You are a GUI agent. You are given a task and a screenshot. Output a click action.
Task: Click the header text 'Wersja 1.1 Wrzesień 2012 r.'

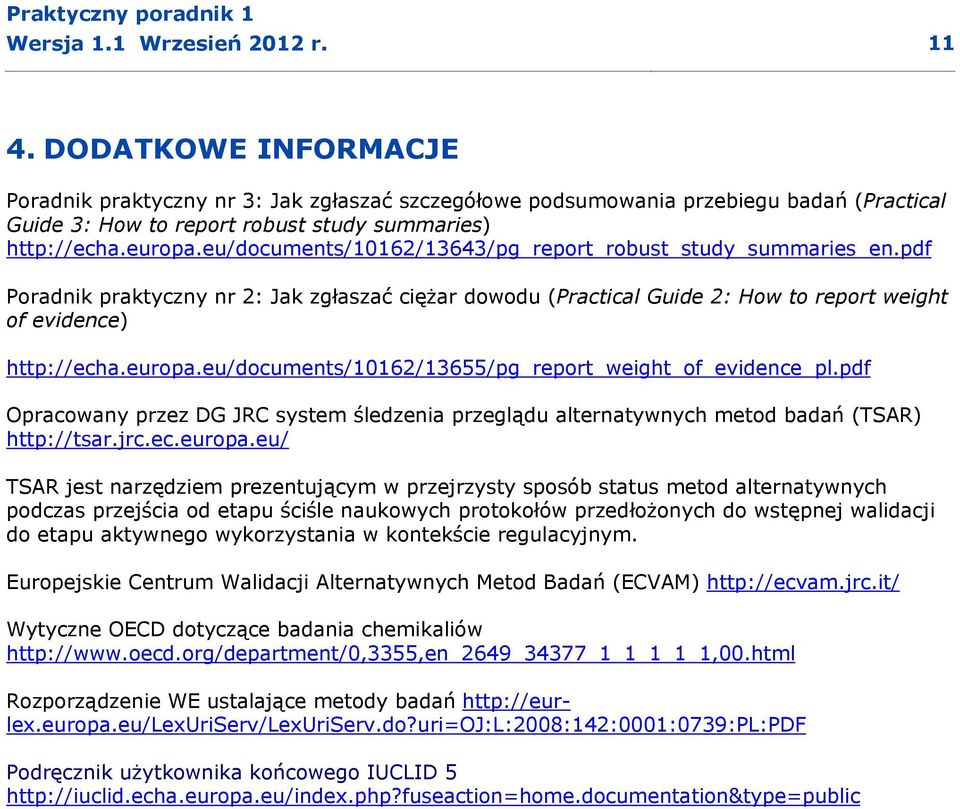167,43
